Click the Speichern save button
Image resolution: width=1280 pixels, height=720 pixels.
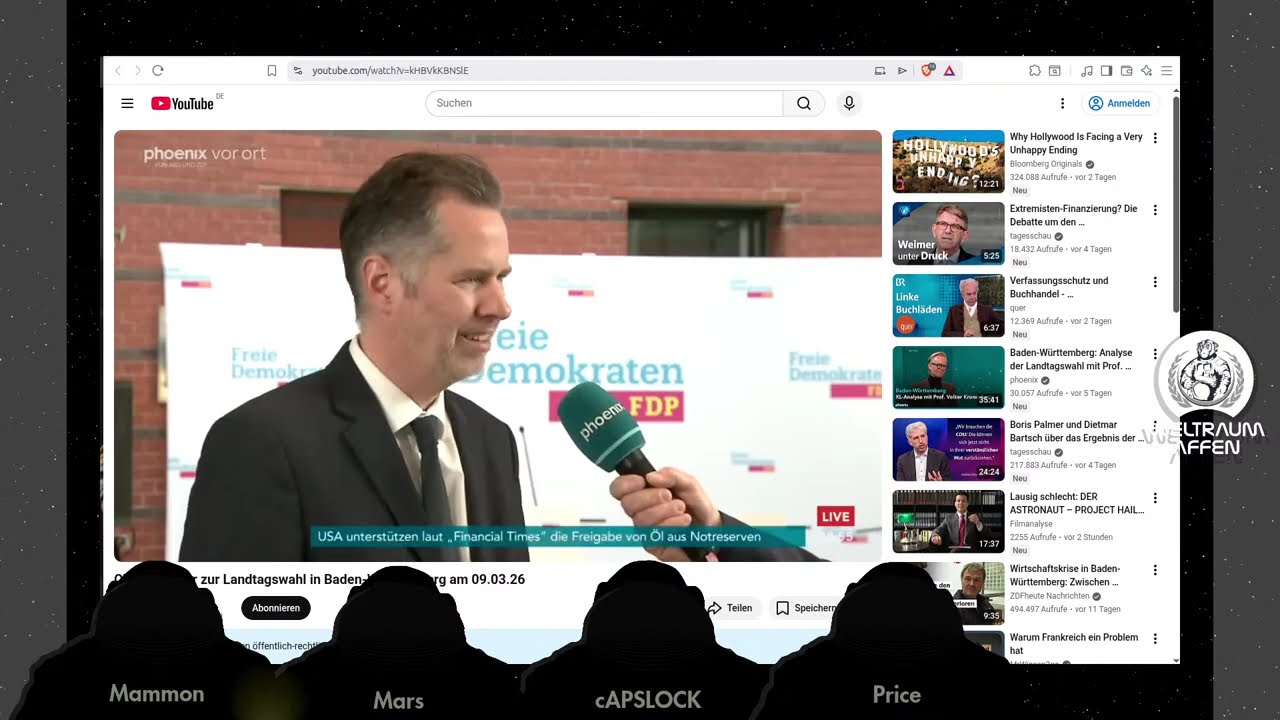806,608
